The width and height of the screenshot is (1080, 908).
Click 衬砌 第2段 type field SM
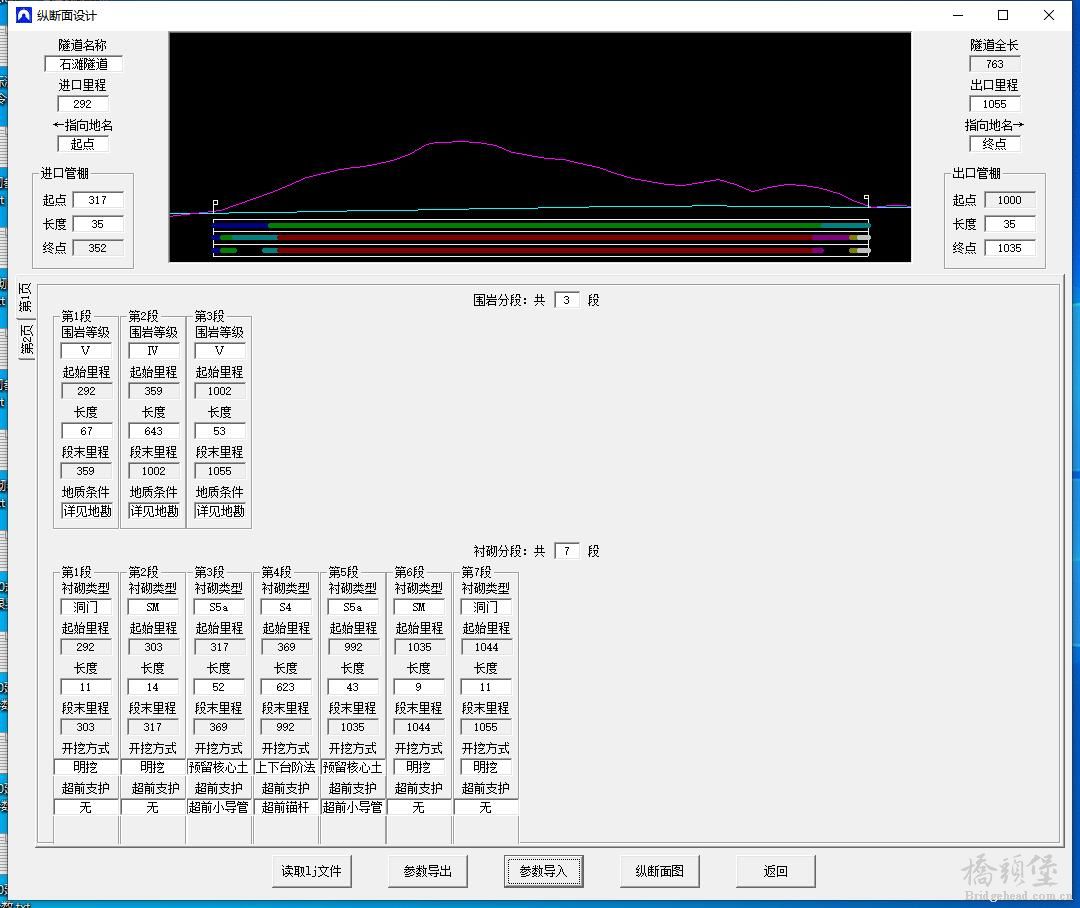tap(153, 608)
